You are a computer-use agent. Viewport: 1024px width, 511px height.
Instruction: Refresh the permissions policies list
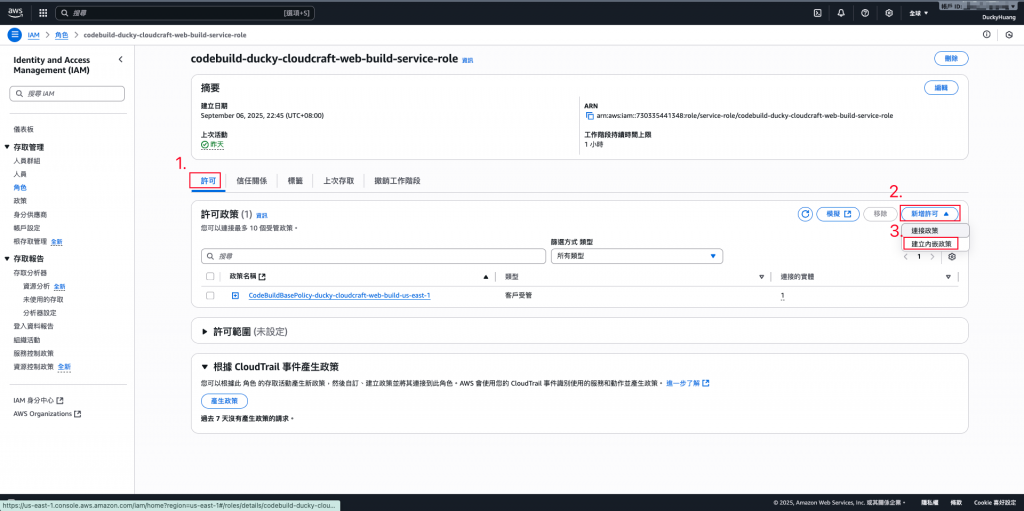tap(805, 214)
